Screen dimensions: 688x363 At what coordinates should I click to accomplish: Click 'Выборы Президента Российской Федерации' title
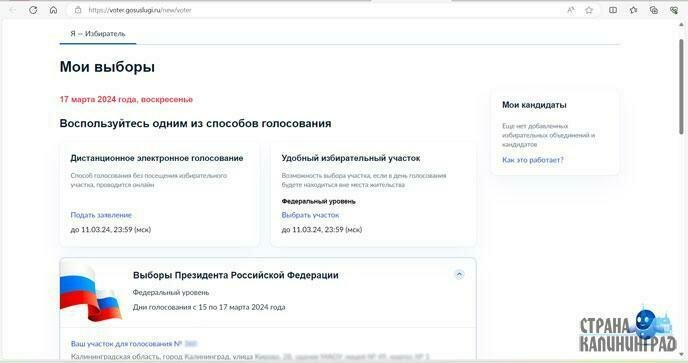(x=236, y=275)
